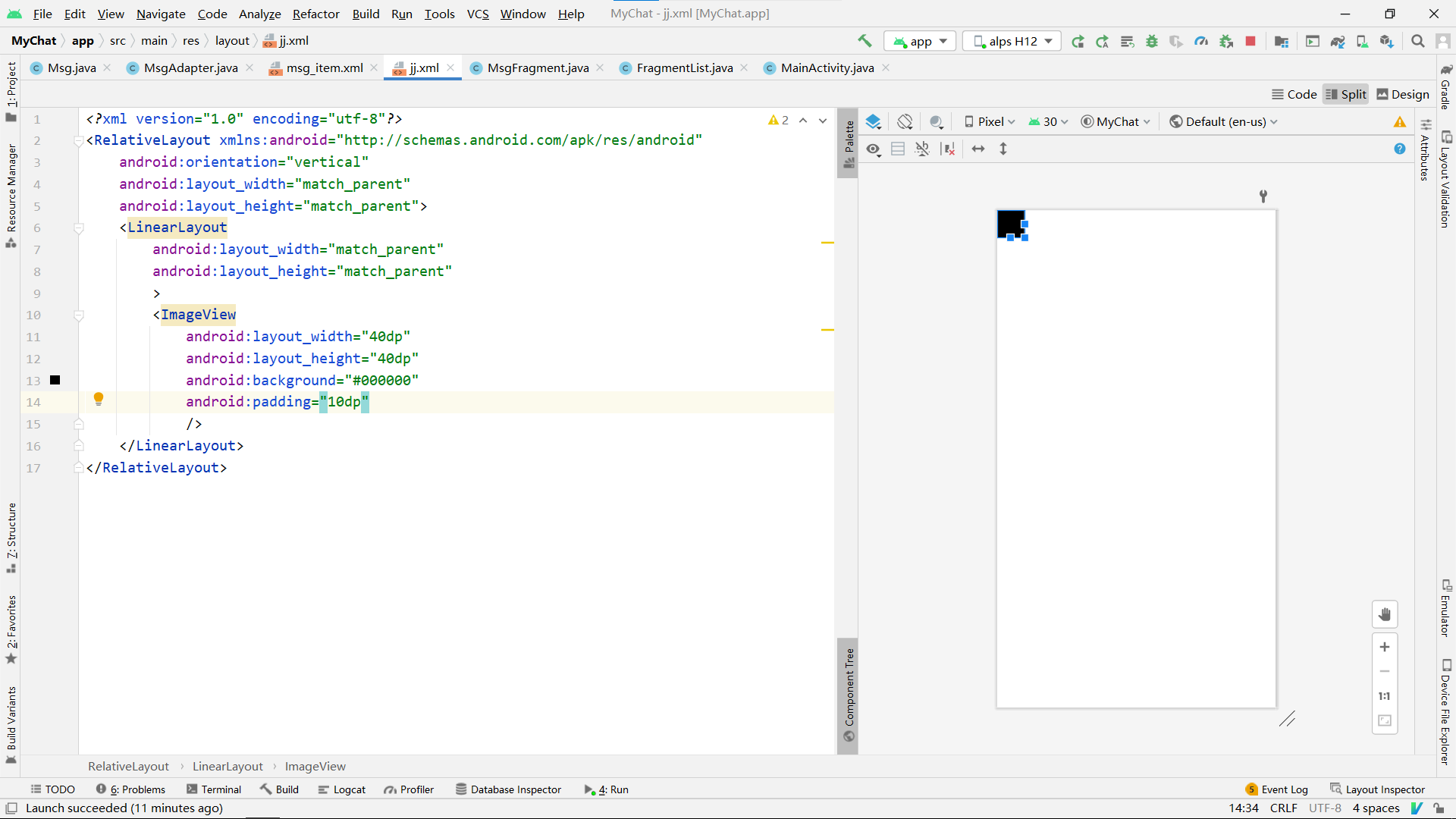Stop the running app with the red square
Viewport: 1456px width, 819px height.
(1250, 41)
